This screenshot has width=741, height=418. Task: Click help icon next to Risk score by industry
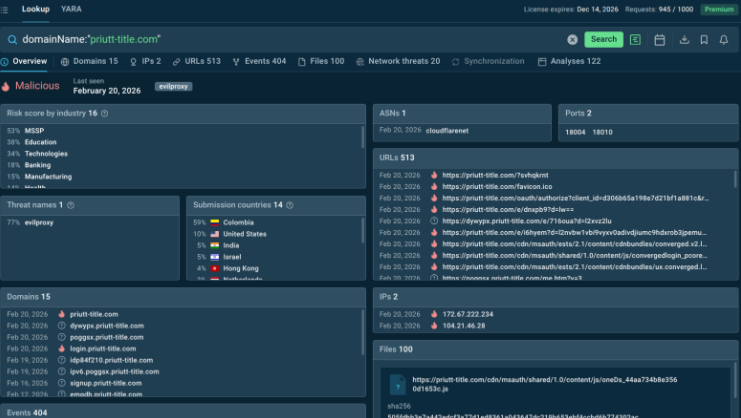coord(105,114)
